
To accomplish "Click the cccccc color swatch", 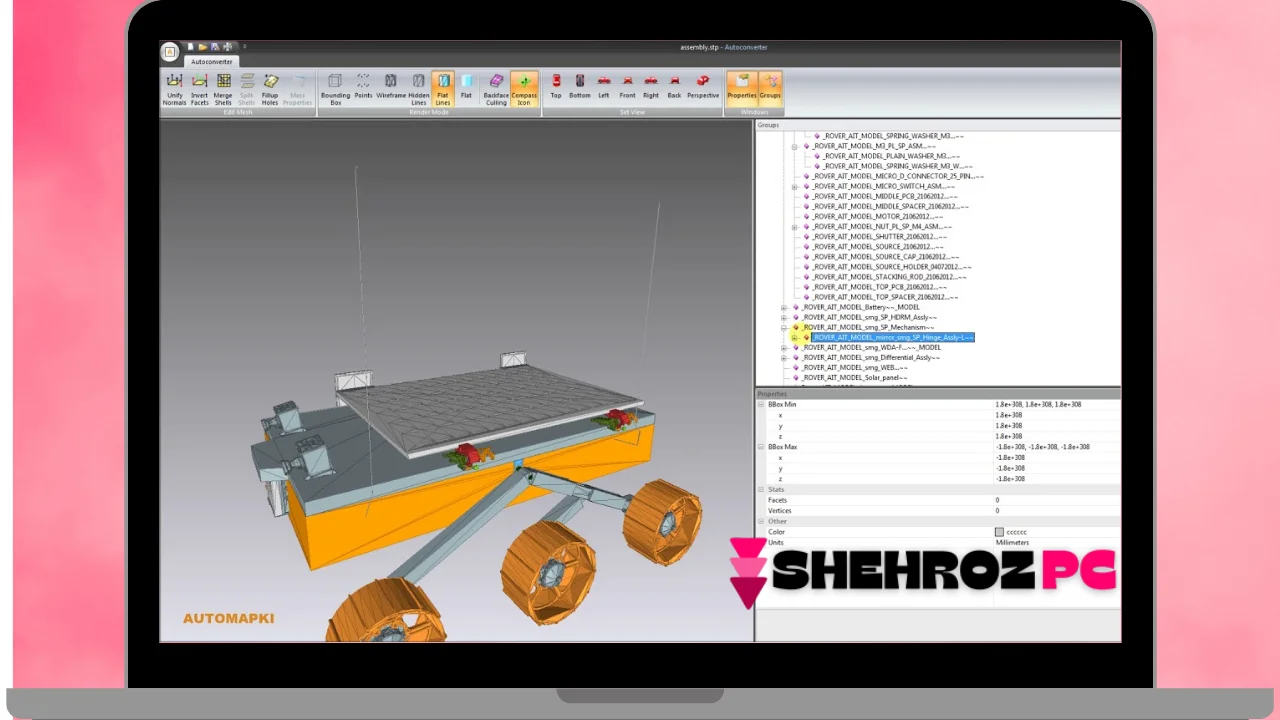I will (999, 532).
